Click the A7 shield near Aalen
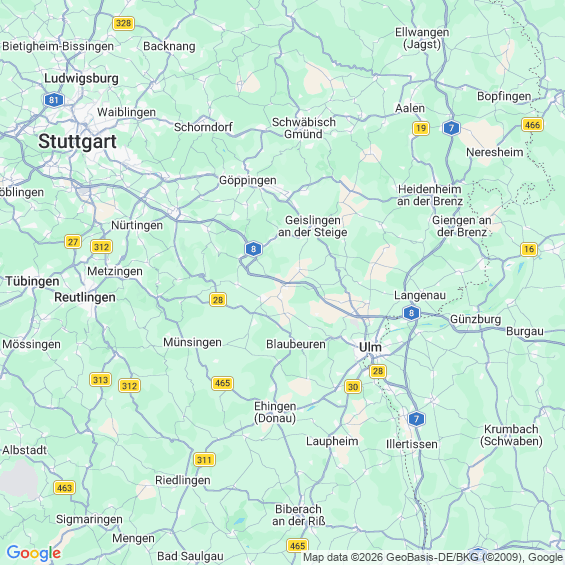565x565 pixels. pos(451,128)
